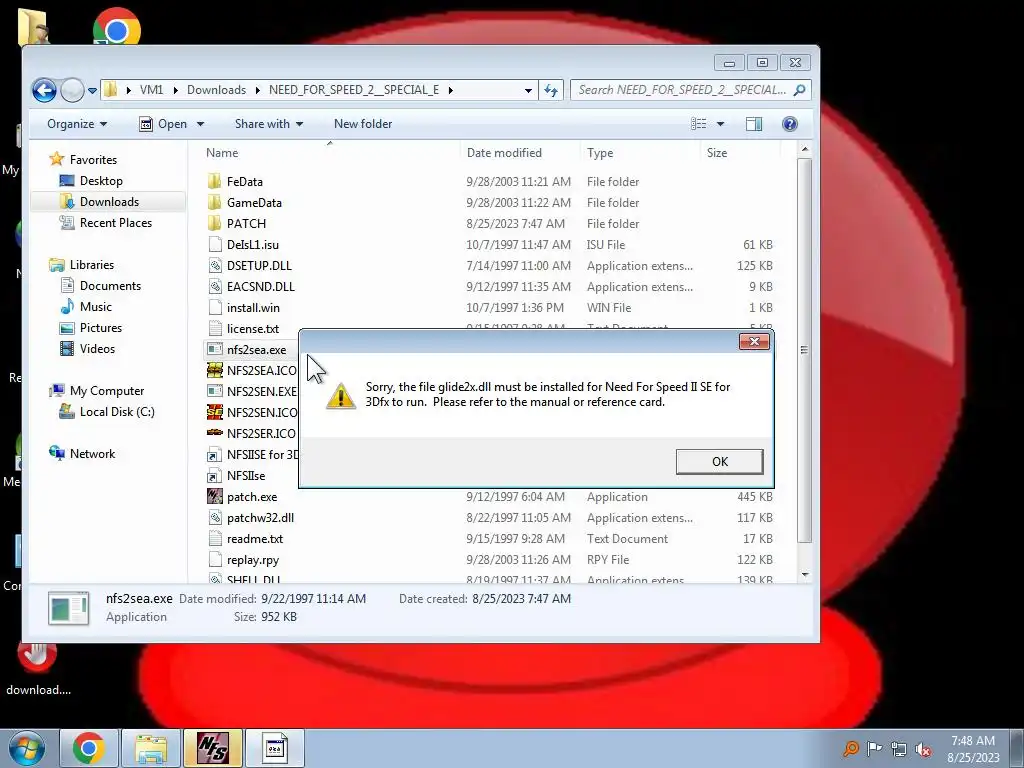Screen dimensions: 1024x768
Task: Select Network in navigation pane
Action: [x=92, y=454]
